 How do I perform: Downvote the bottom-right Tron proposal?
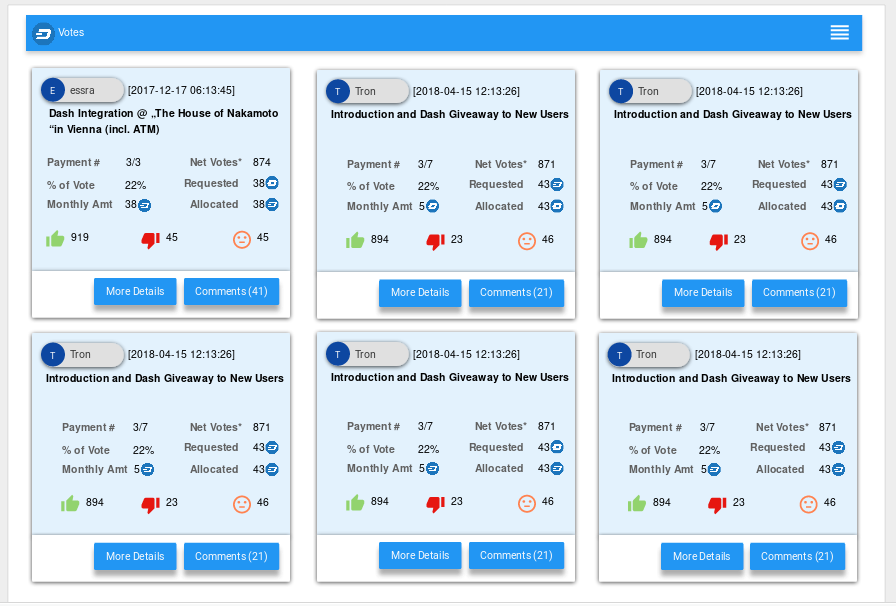[x=717, y=505]
